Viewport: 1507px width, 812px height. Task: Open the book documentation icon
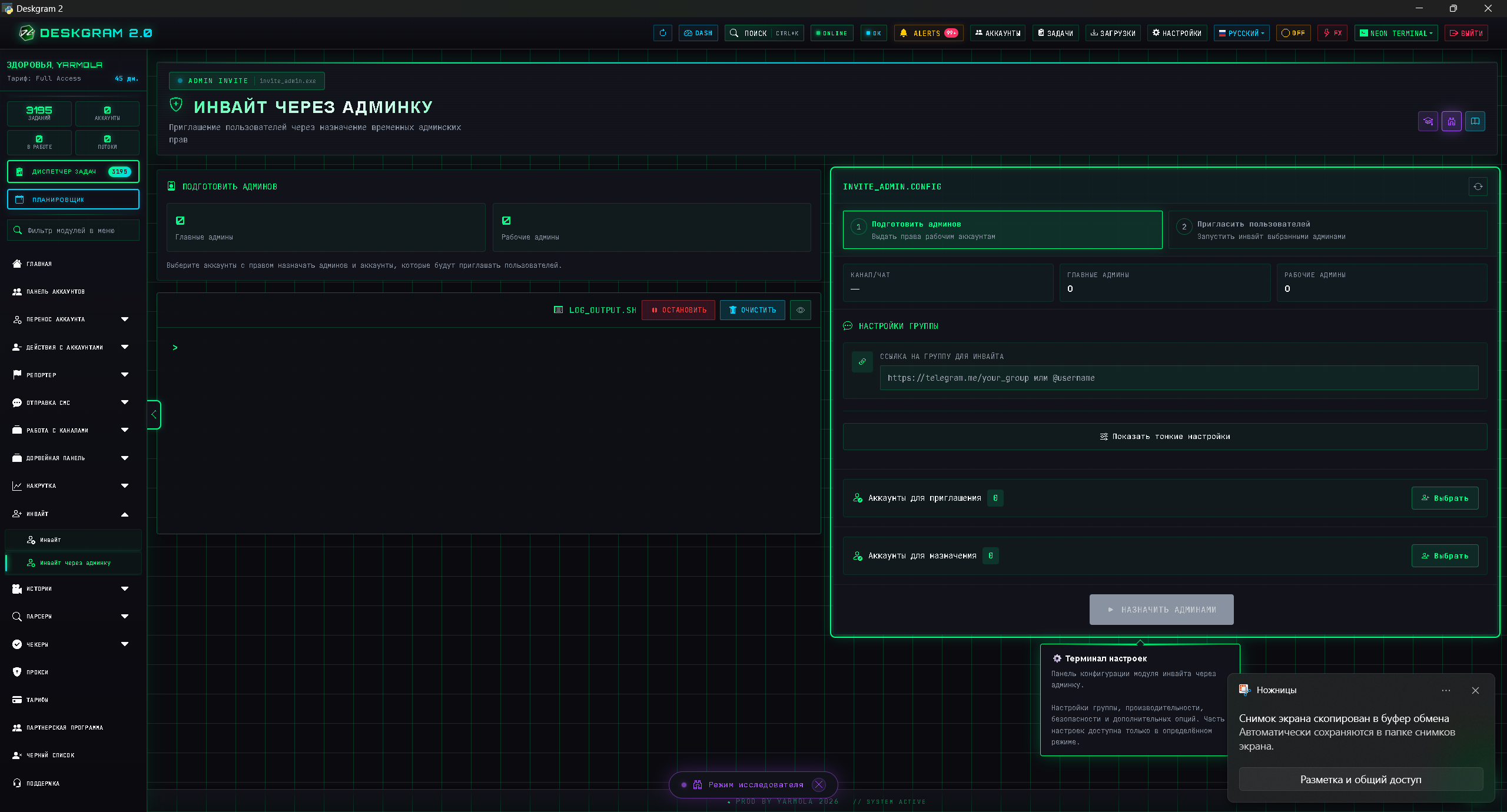(1475, 121)
